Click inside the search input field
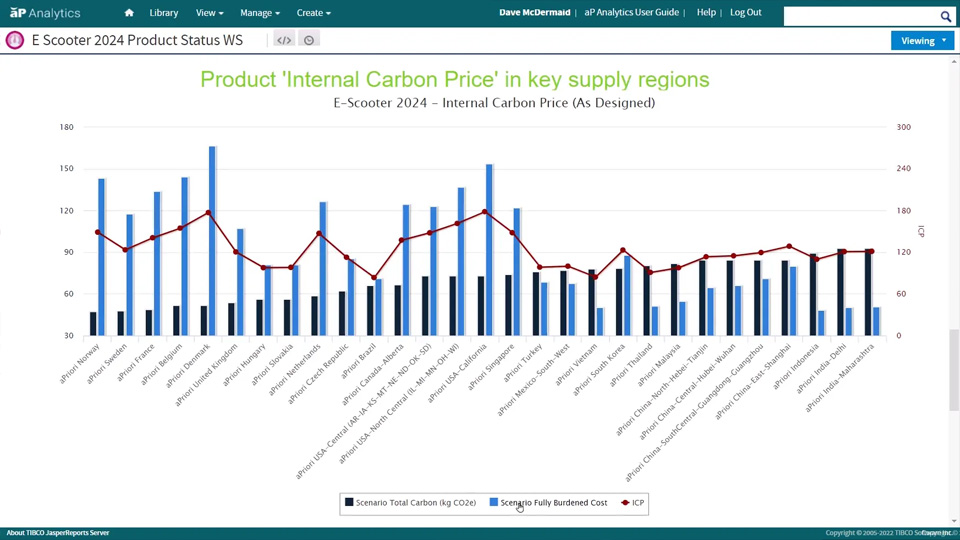This screenshot has width=960, height=540. tap(860, 16)
